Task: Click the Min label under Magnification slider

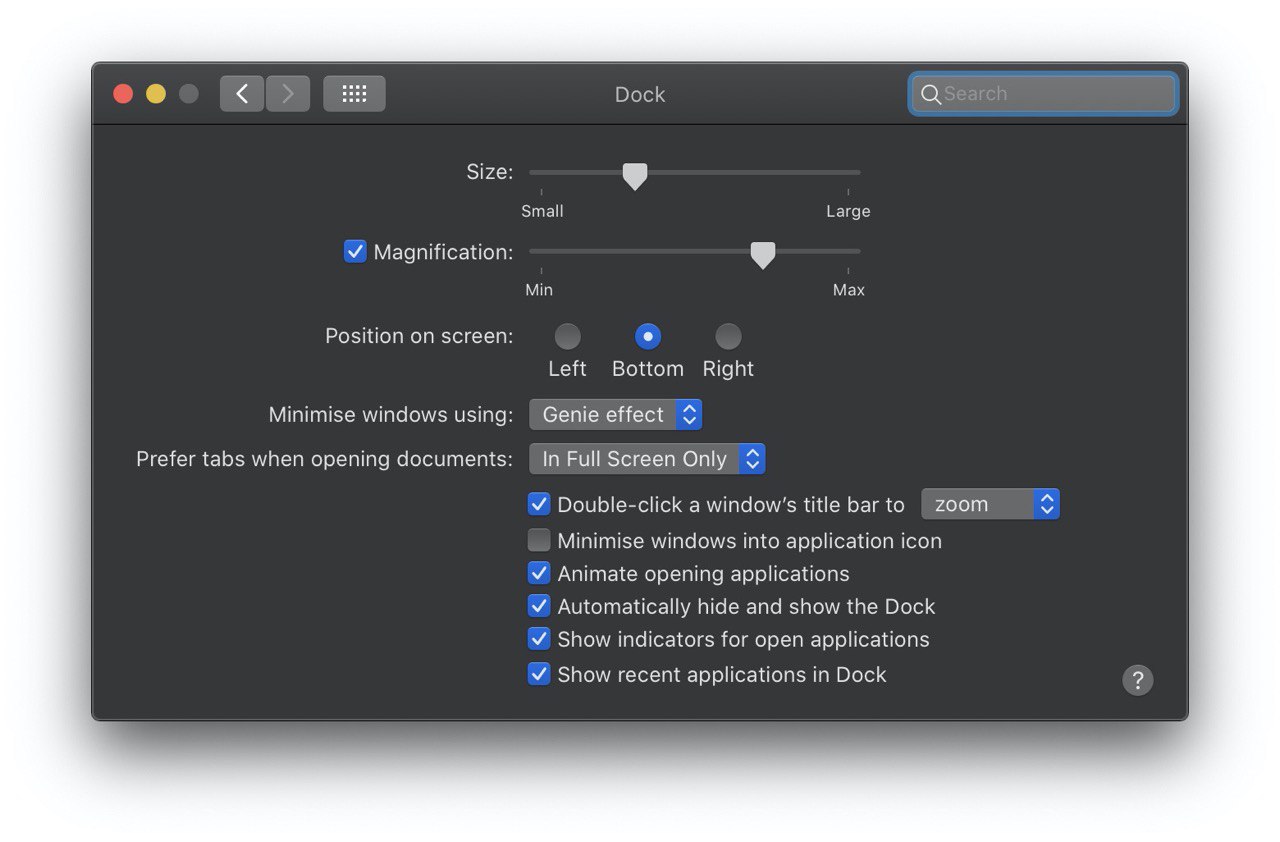Action: [x=539, y=290]
